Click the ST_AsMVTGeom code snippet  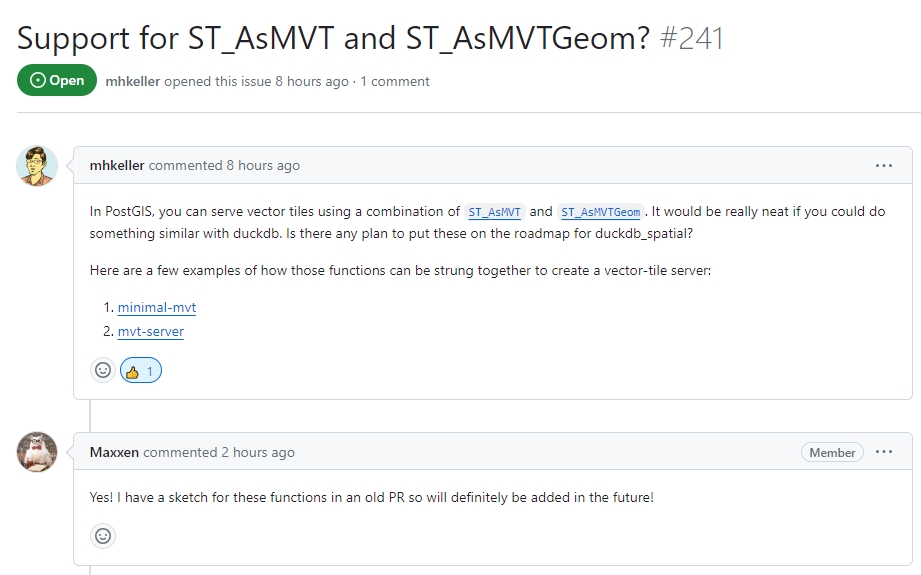[x=601, y=212]
